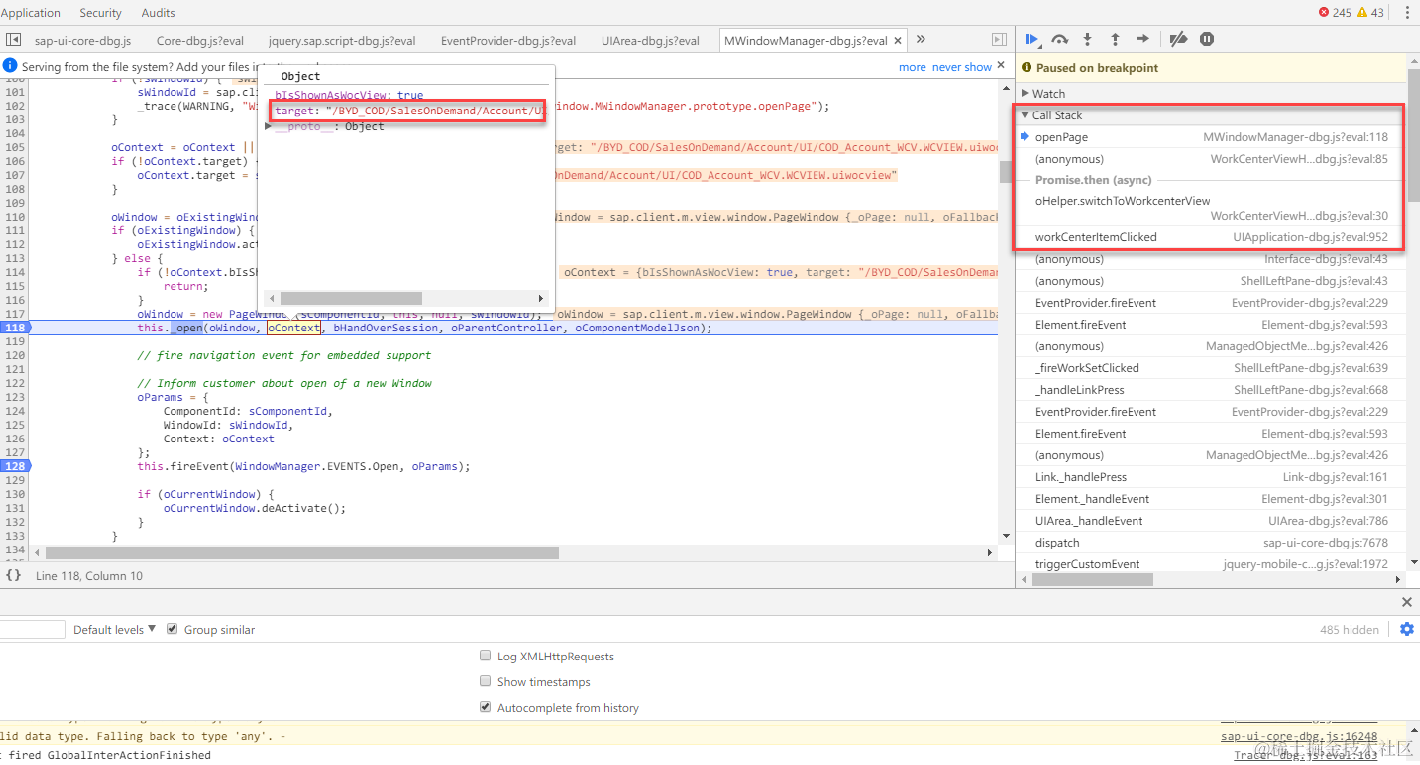
Task: Open sap-ui-core-dbg.js tab
Action: click(82, 41)
